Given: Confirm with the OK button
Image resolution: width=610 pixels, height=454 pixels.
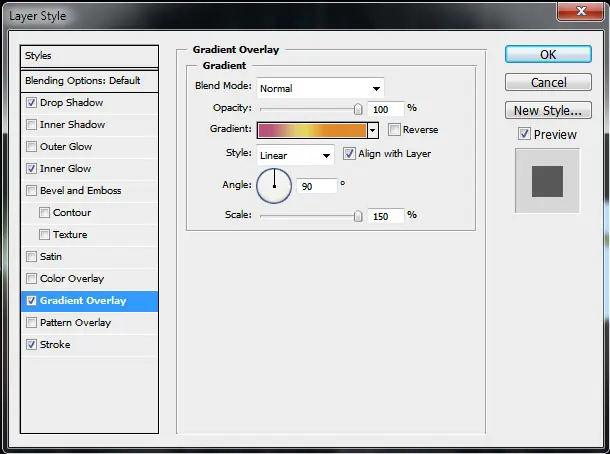Looking at the screenshot, I should [x=548, y=54].
